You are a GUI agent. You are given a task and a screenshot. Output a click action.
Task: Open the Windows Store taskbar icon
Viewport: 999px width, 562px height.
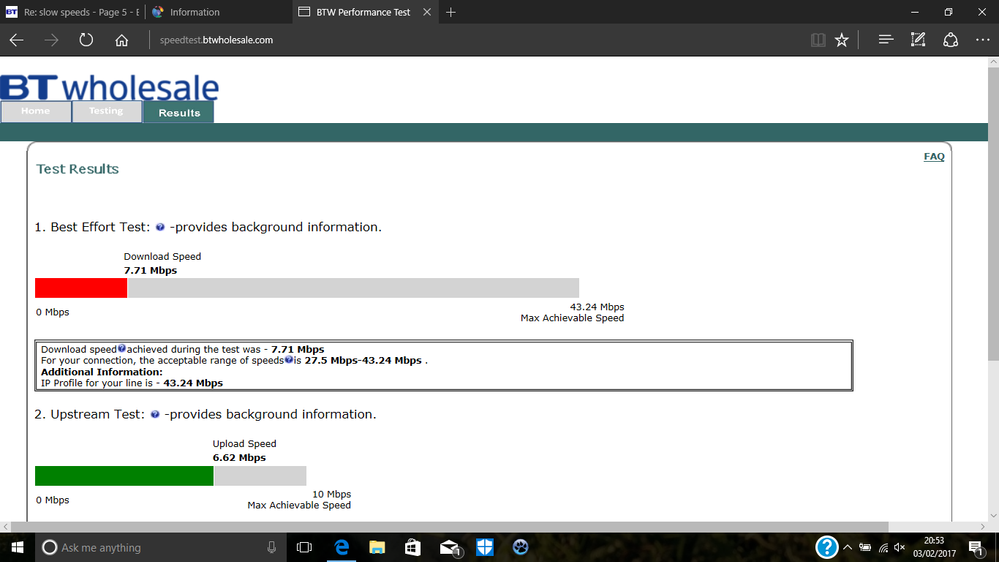coord(413,547)
